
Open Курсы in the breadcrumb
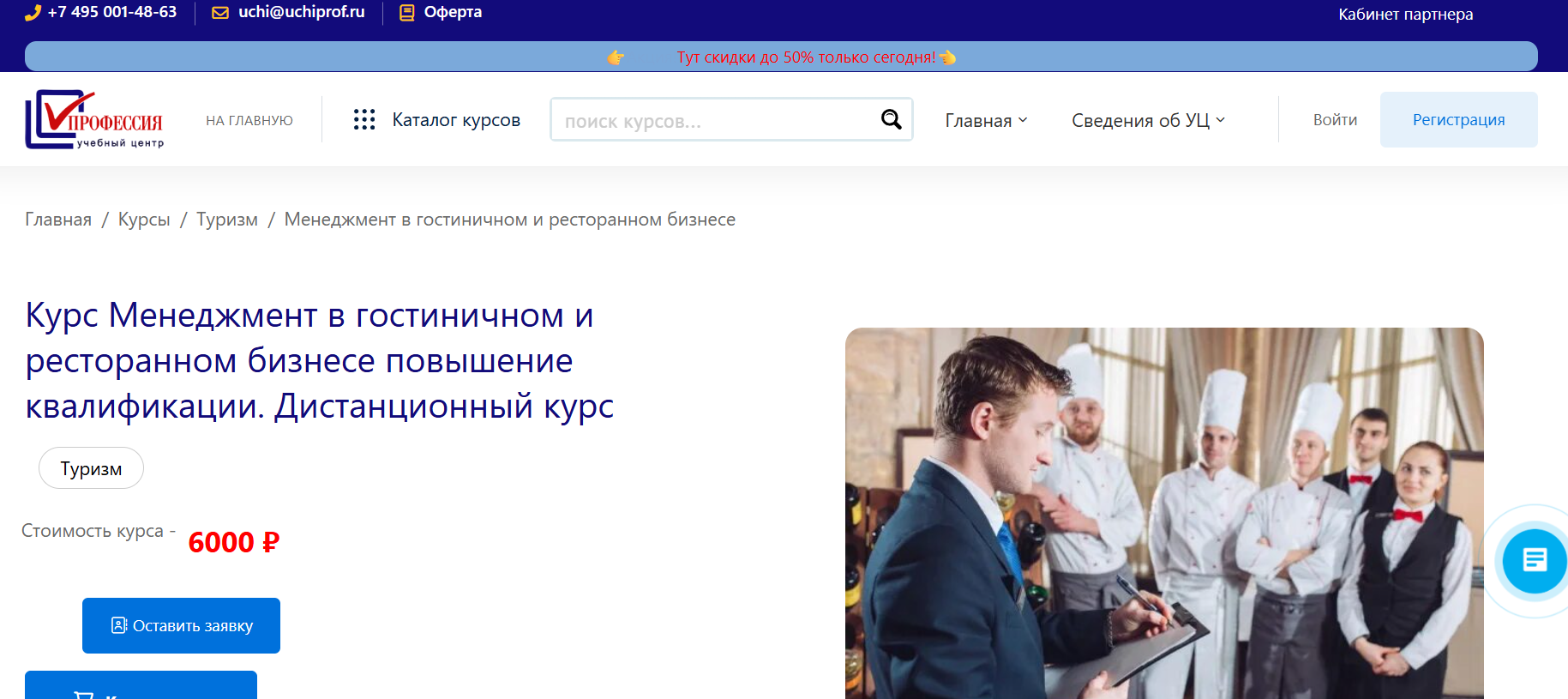144,220
